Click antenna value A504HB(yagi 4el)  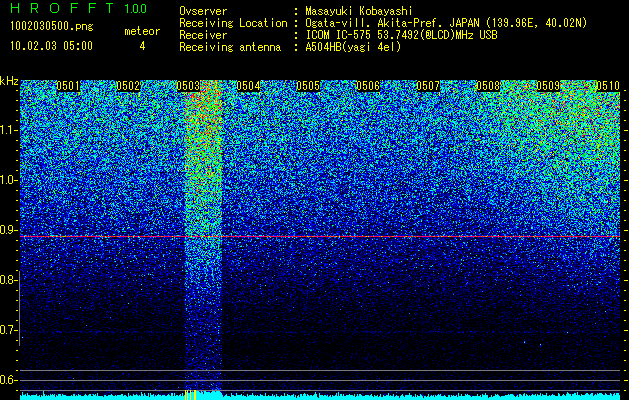(x=353, y=47)
